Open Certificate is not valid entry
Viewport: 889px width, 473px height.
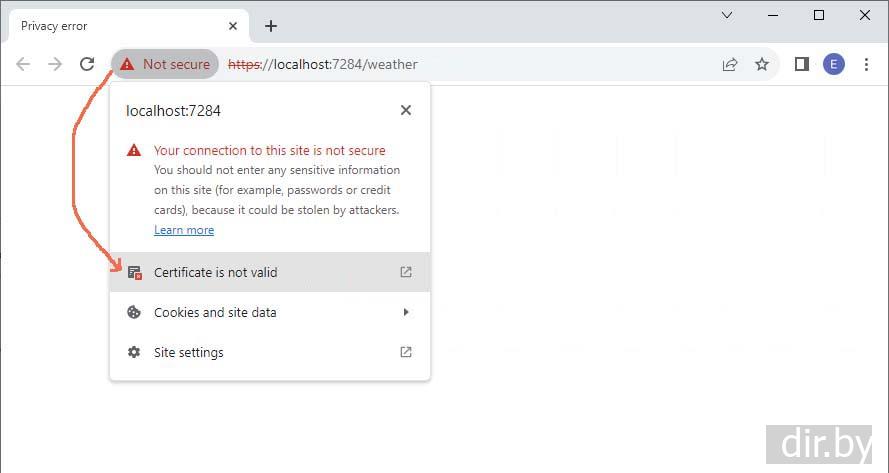tap(216, 272)
